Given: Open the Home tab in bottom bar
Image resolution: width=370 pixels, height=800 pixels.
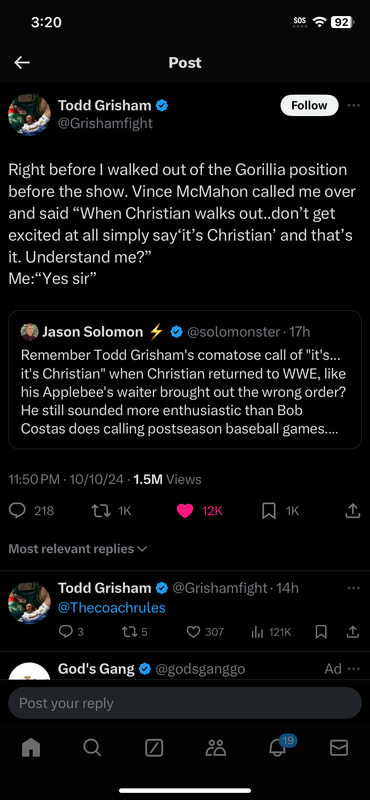Looking at the screenshot, I should (x=31, y=747).
